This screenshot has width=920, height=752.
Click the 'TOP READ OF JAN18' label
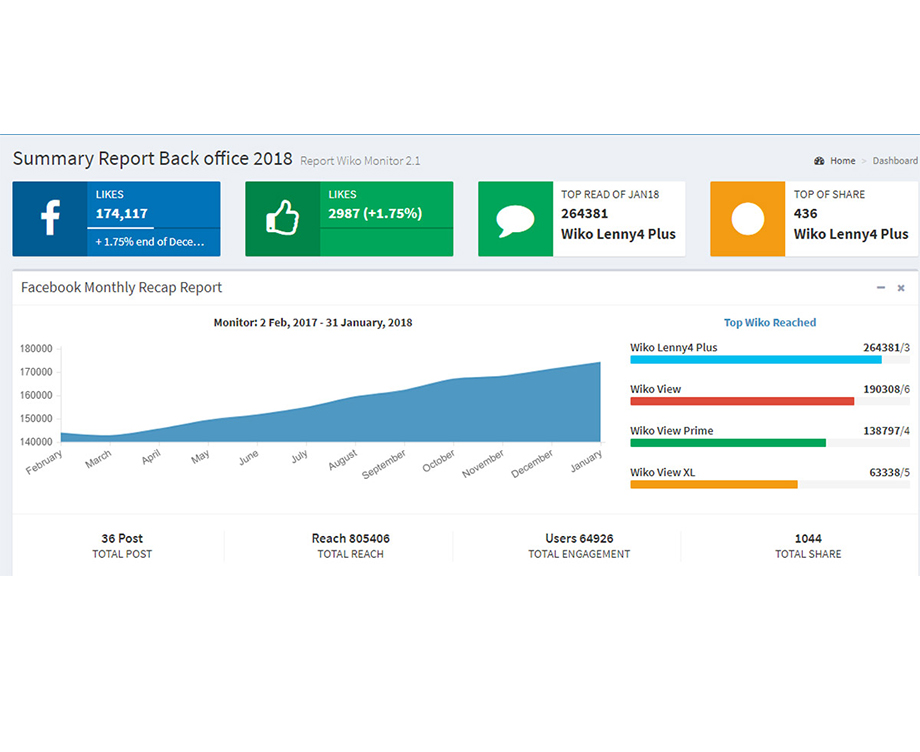(x=610, y=194)
